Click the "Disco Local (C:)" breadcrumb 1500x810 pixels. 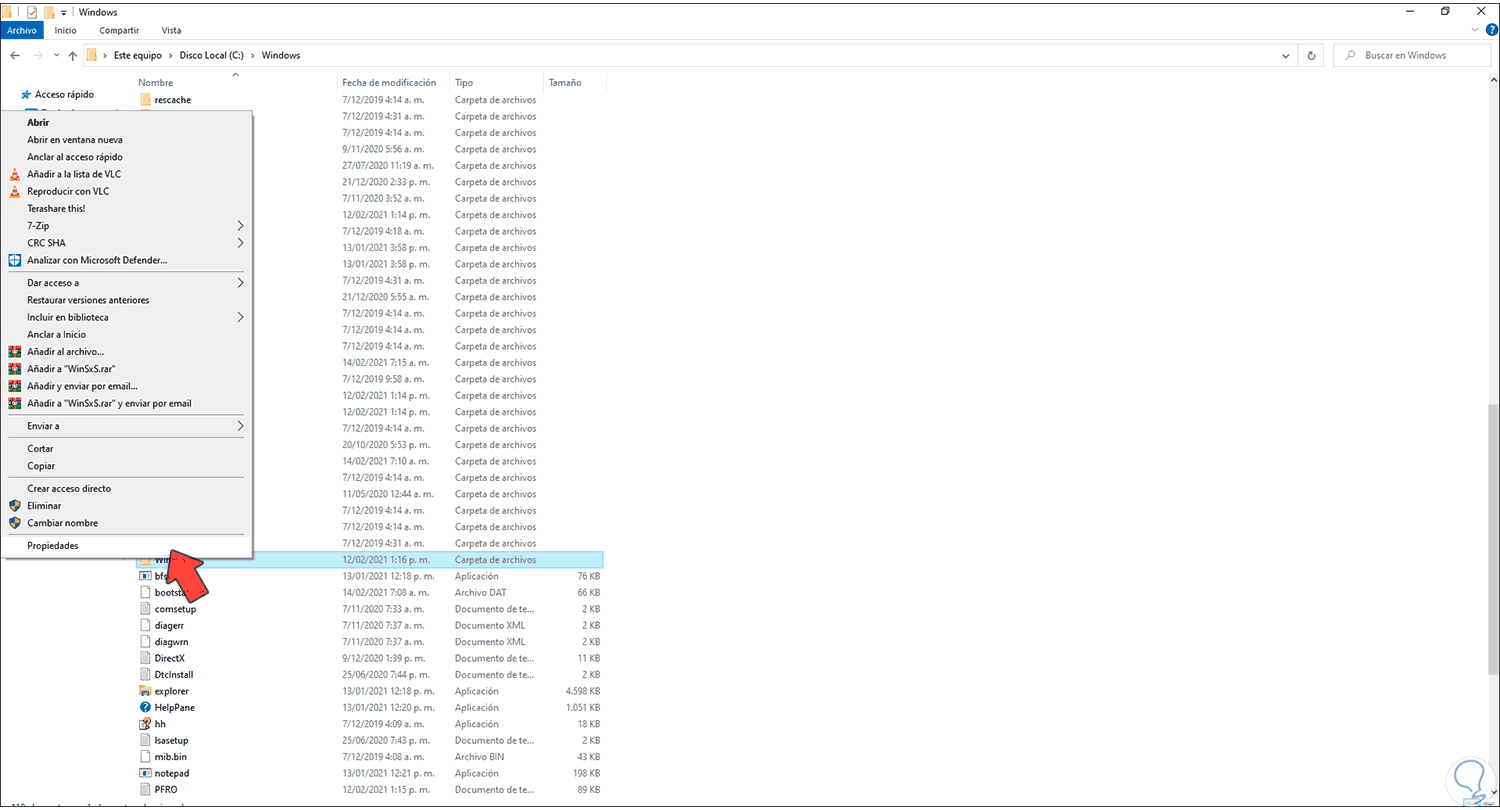(211, 55)
